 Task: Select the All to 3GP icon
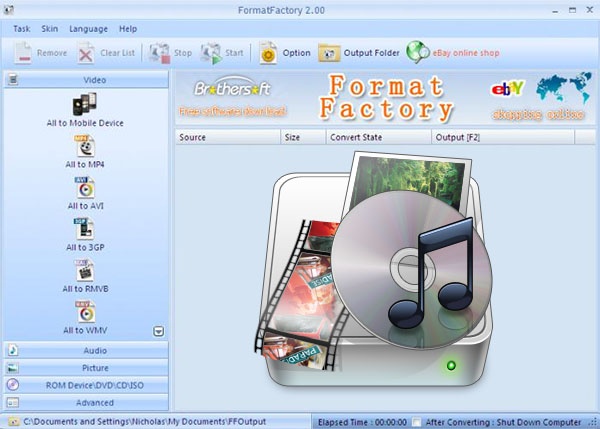coord(84,228)
